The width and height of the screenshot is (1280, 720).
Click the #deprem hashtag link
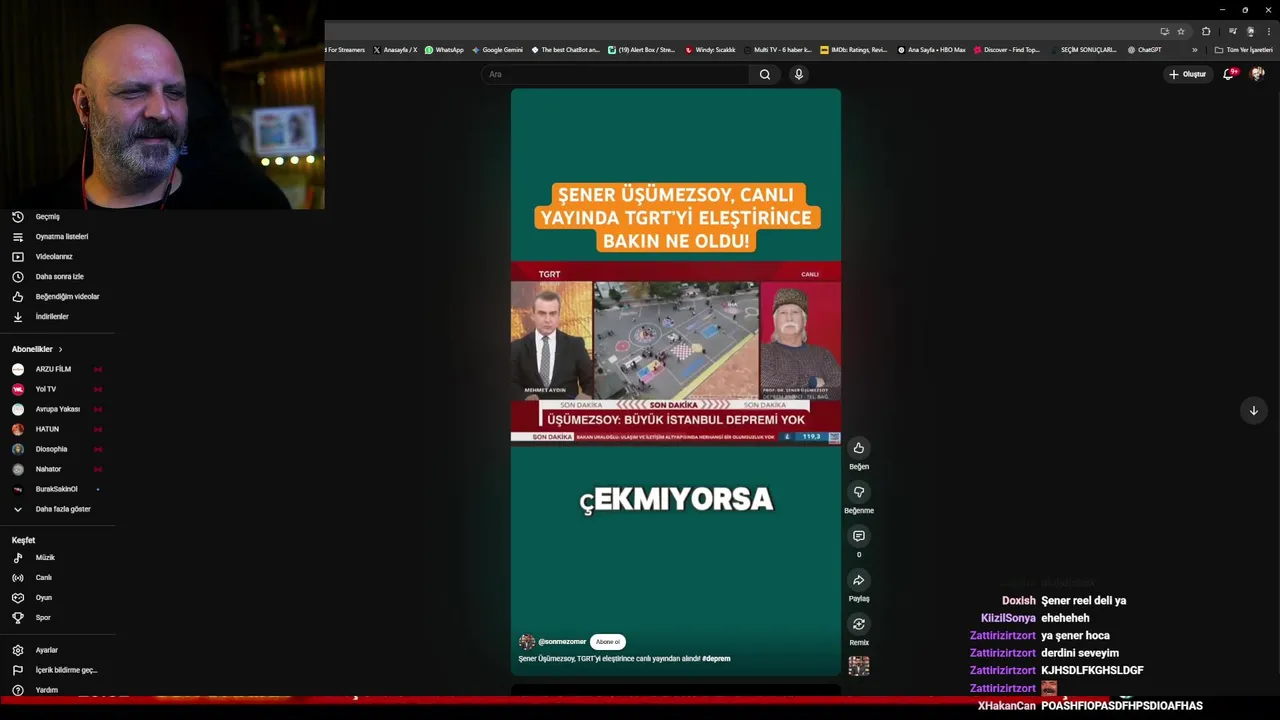(x=716, y=659)
